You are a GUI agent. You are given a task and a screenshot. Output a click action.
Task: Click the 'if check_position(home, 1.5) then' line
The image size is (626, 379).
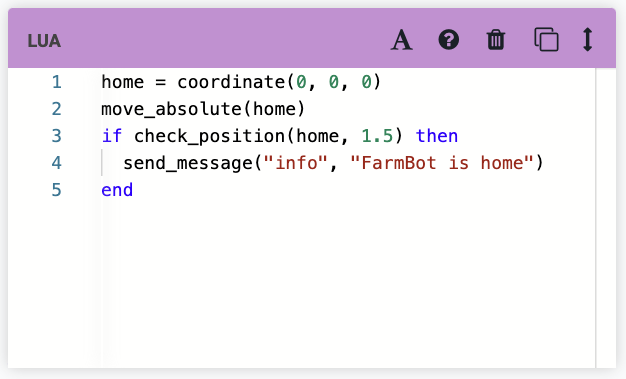tap(279, 136)
